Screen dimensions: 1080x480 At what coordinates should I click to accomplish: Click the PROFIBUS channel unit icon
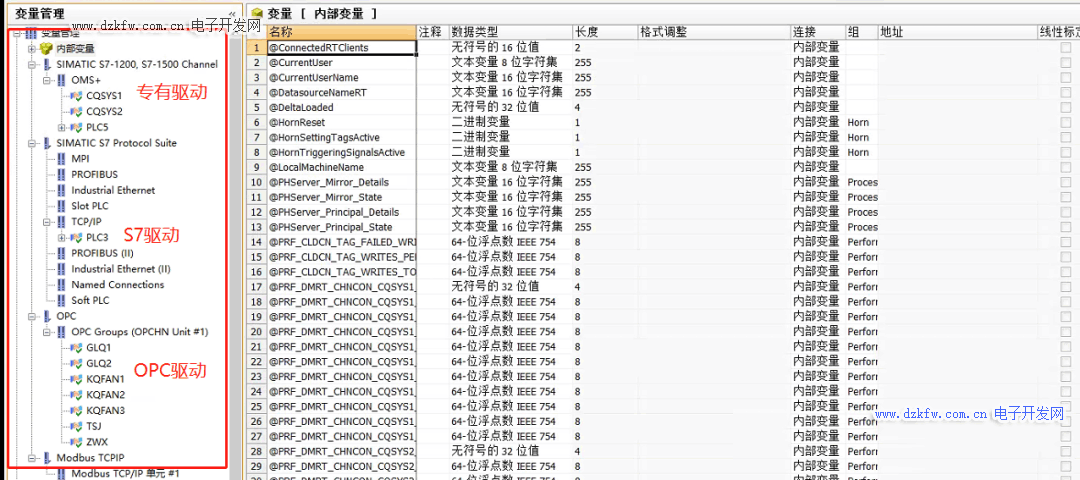click(x=61, y=175)
